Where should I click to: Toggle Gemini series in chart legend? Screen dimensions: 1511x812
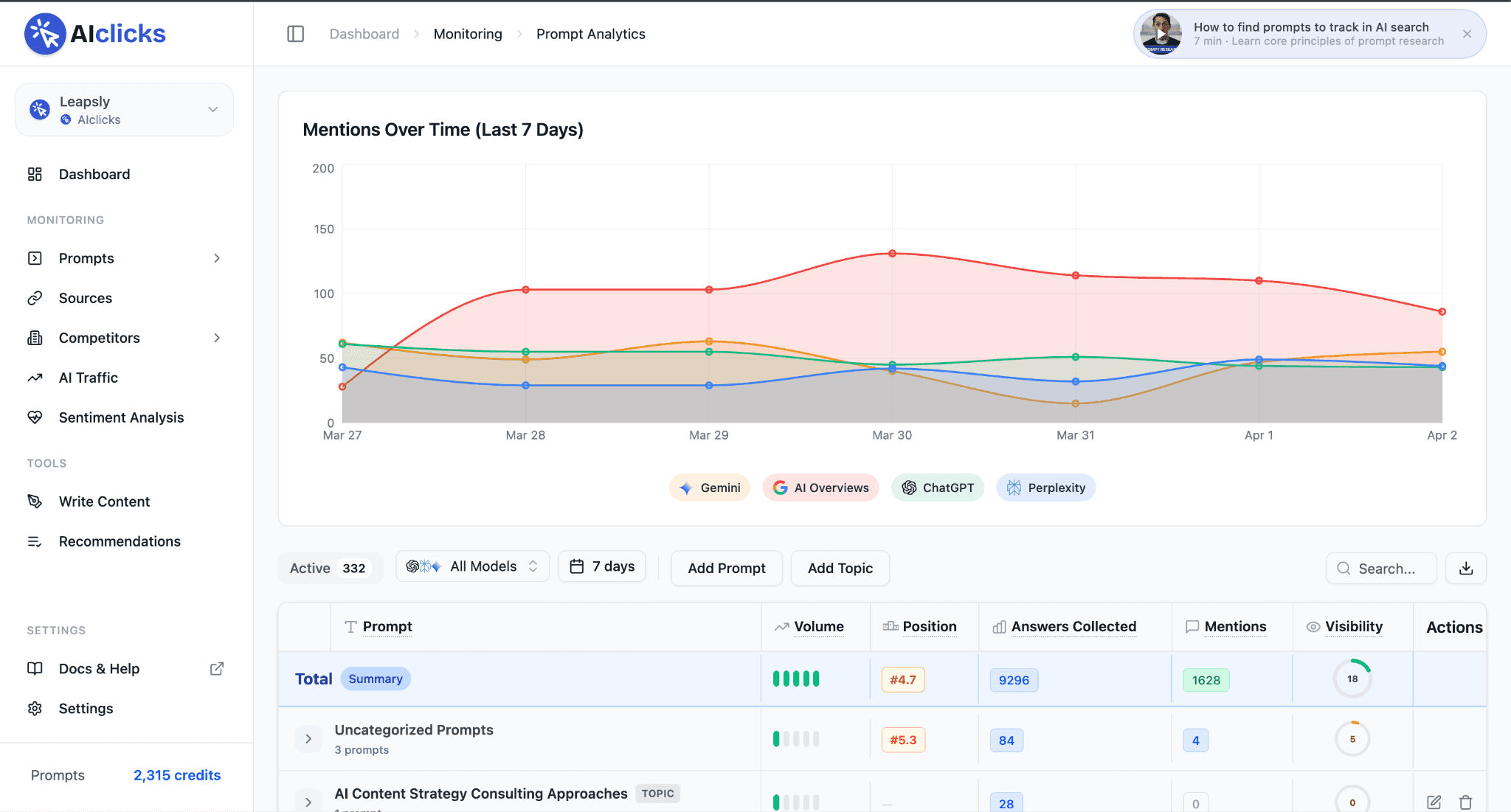[x=710, y=487]
